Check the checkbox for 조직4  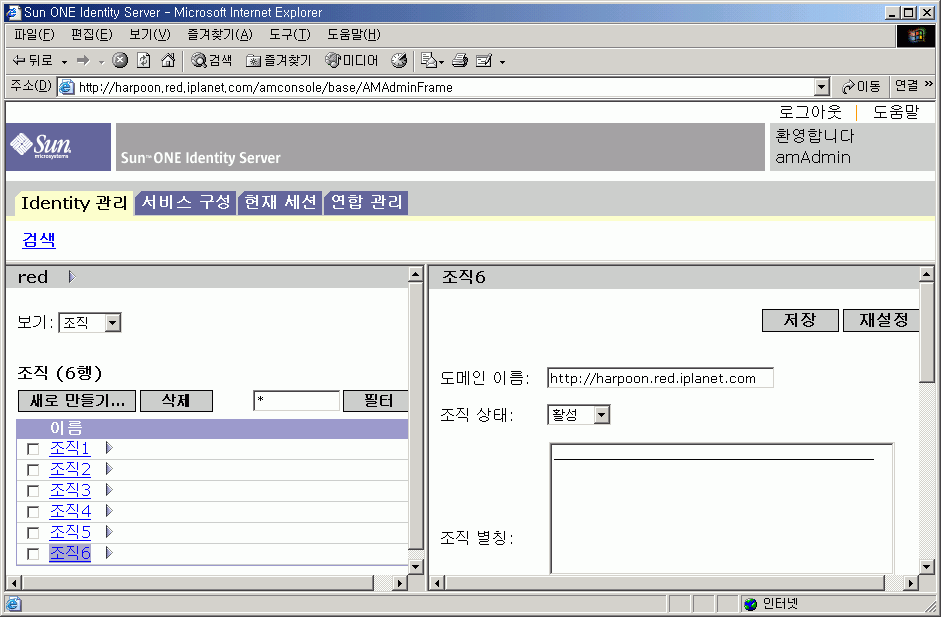tap(33, 512)
